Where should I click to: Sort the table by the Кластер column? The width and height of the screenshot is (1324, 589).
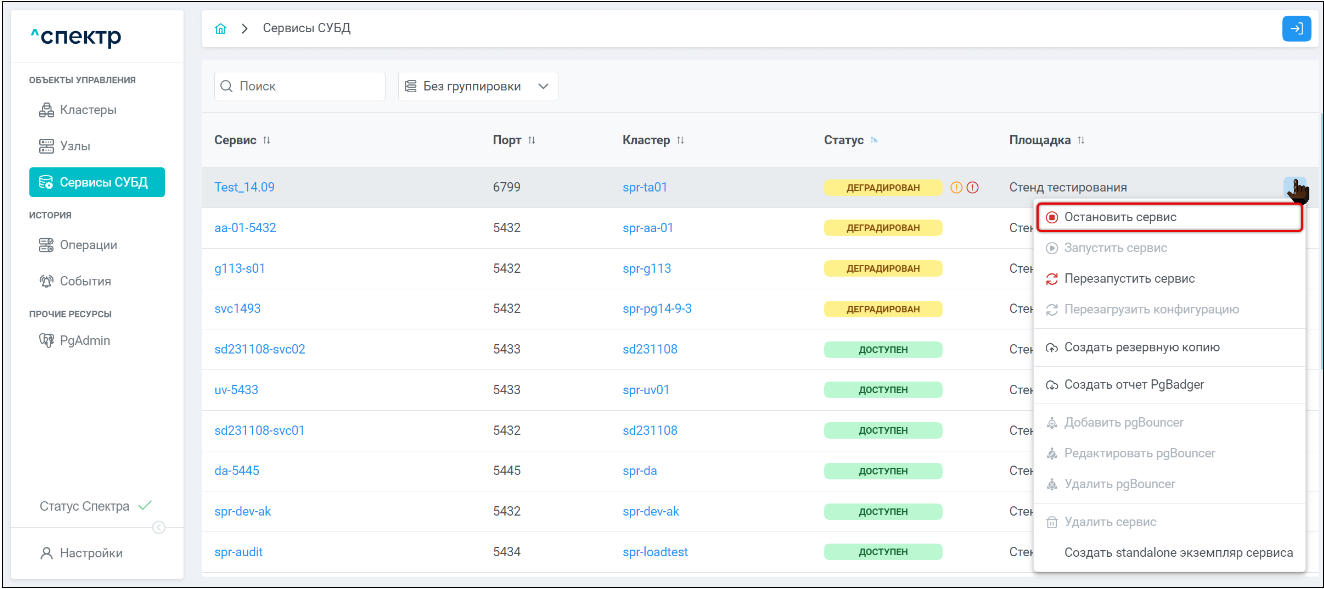(x=680, y=141)
